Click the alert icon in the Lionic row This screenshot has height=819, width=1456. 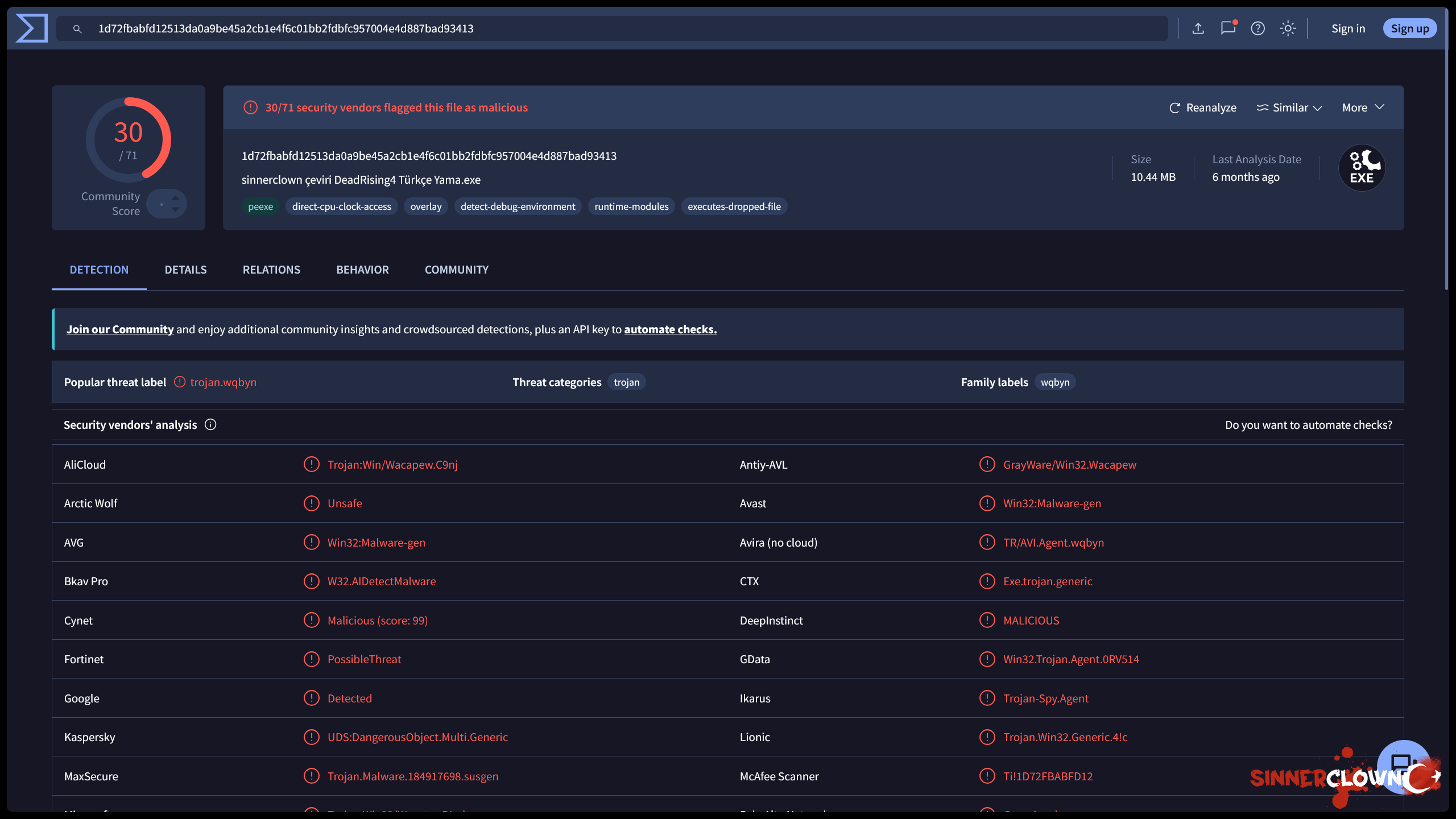[x=987, y=737]
